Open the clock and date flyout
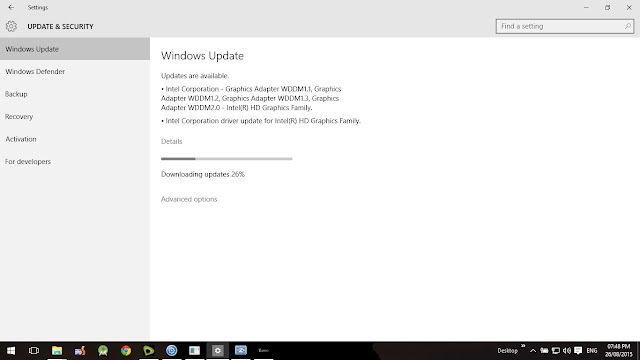The height and width of the screenshot is (360, 640). pyautogui.click(x=618, y=351)
